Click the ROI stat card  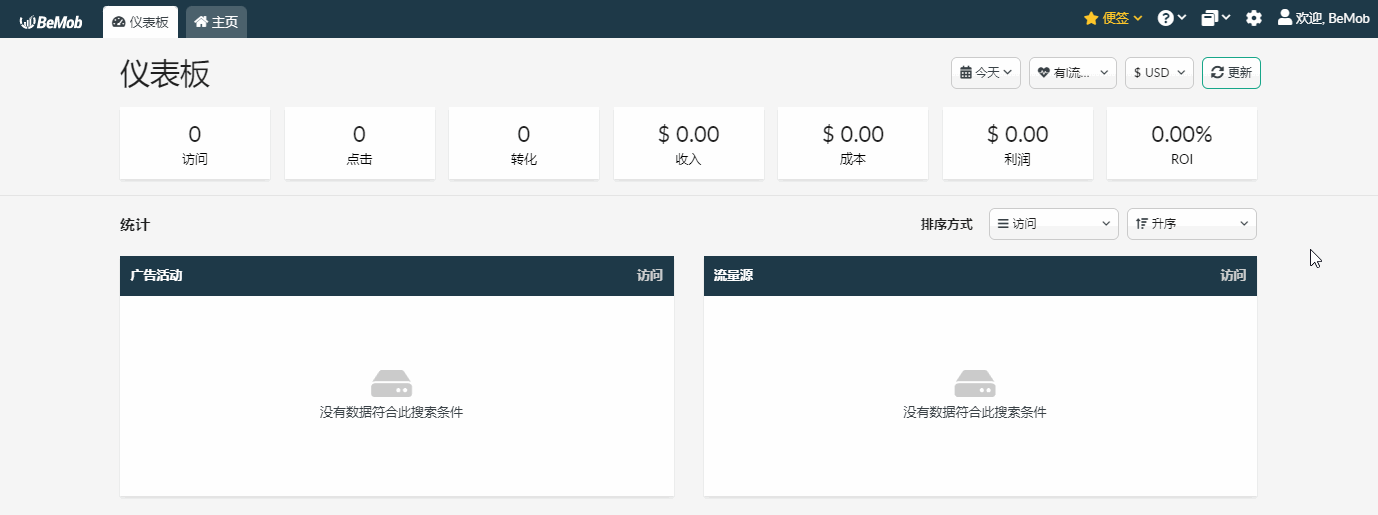coord(1181,144)
